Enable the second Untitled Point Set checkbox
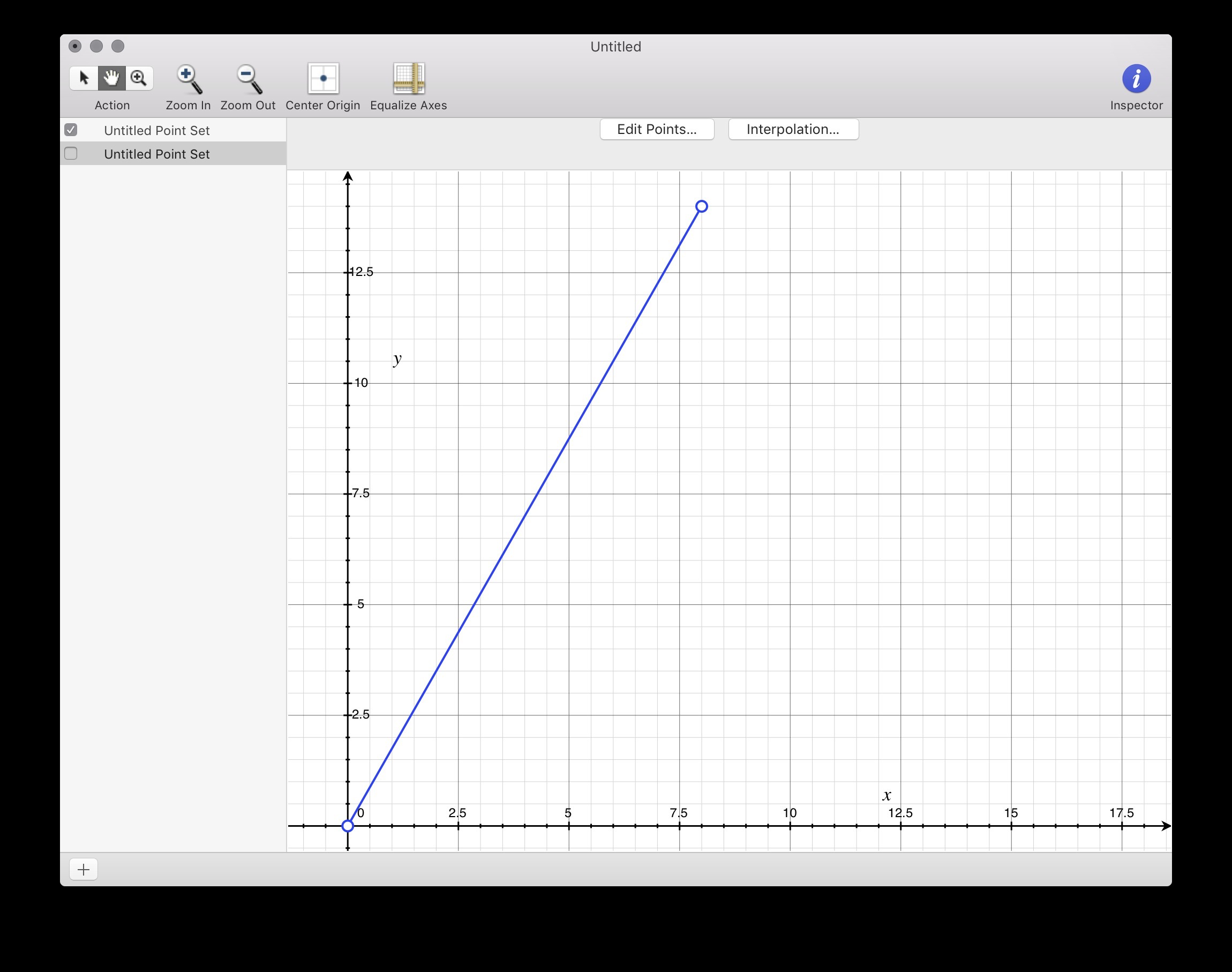The image size is (1232, 972). click(x=71, y=154)
